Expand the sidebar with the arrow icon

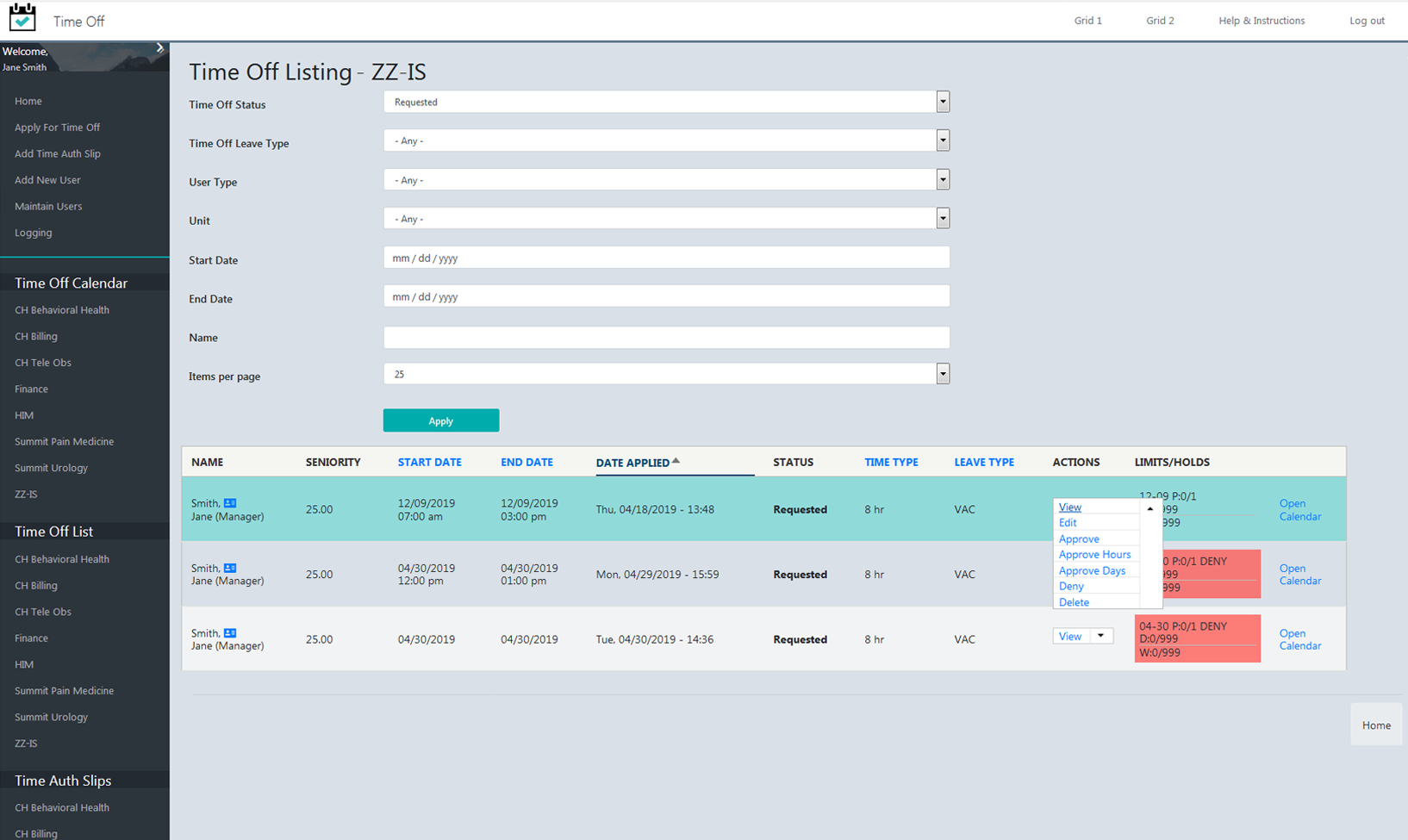(159, 48)
